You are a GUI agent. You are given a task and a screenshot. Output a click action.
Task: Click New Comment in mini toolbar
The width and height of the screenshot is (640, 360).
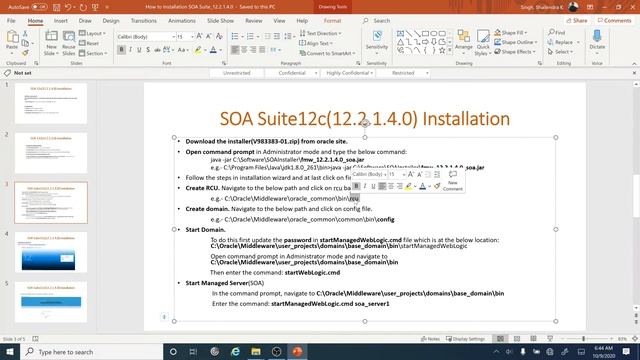(453, 180)
